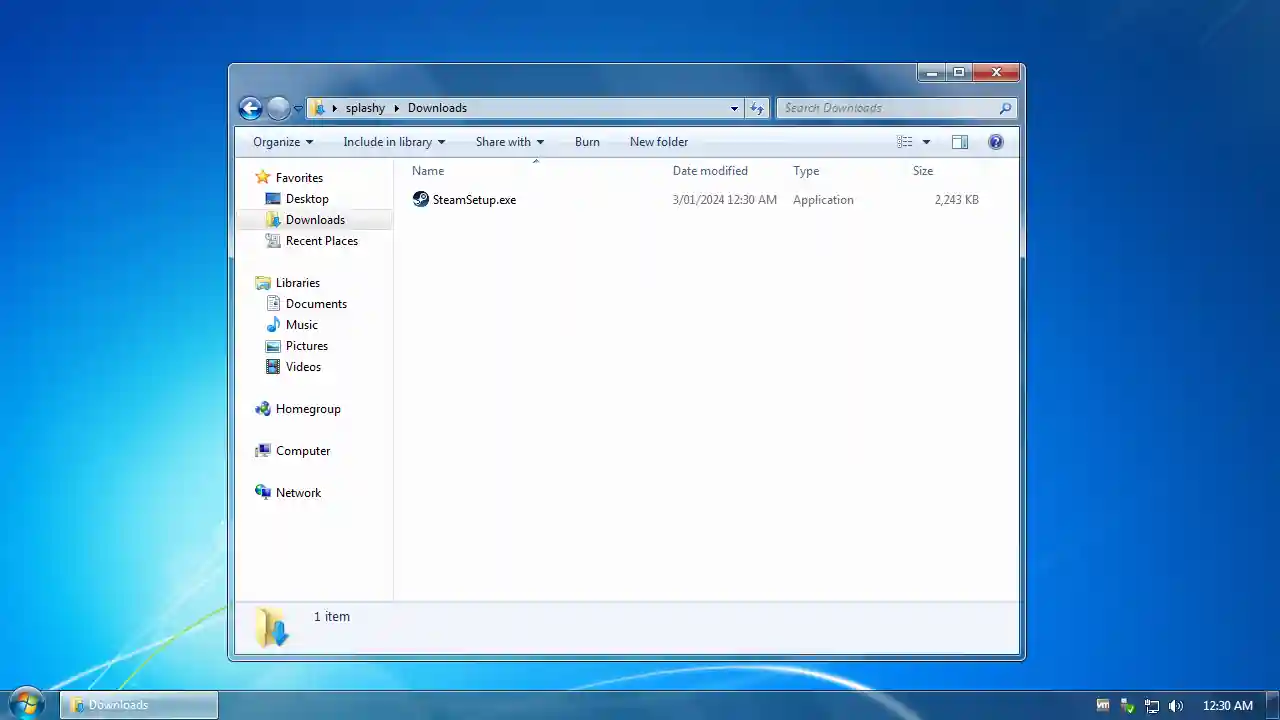Click the Change your view icon
The width and height of the screenshot is (1280, 720).
[x=905, y=142]
